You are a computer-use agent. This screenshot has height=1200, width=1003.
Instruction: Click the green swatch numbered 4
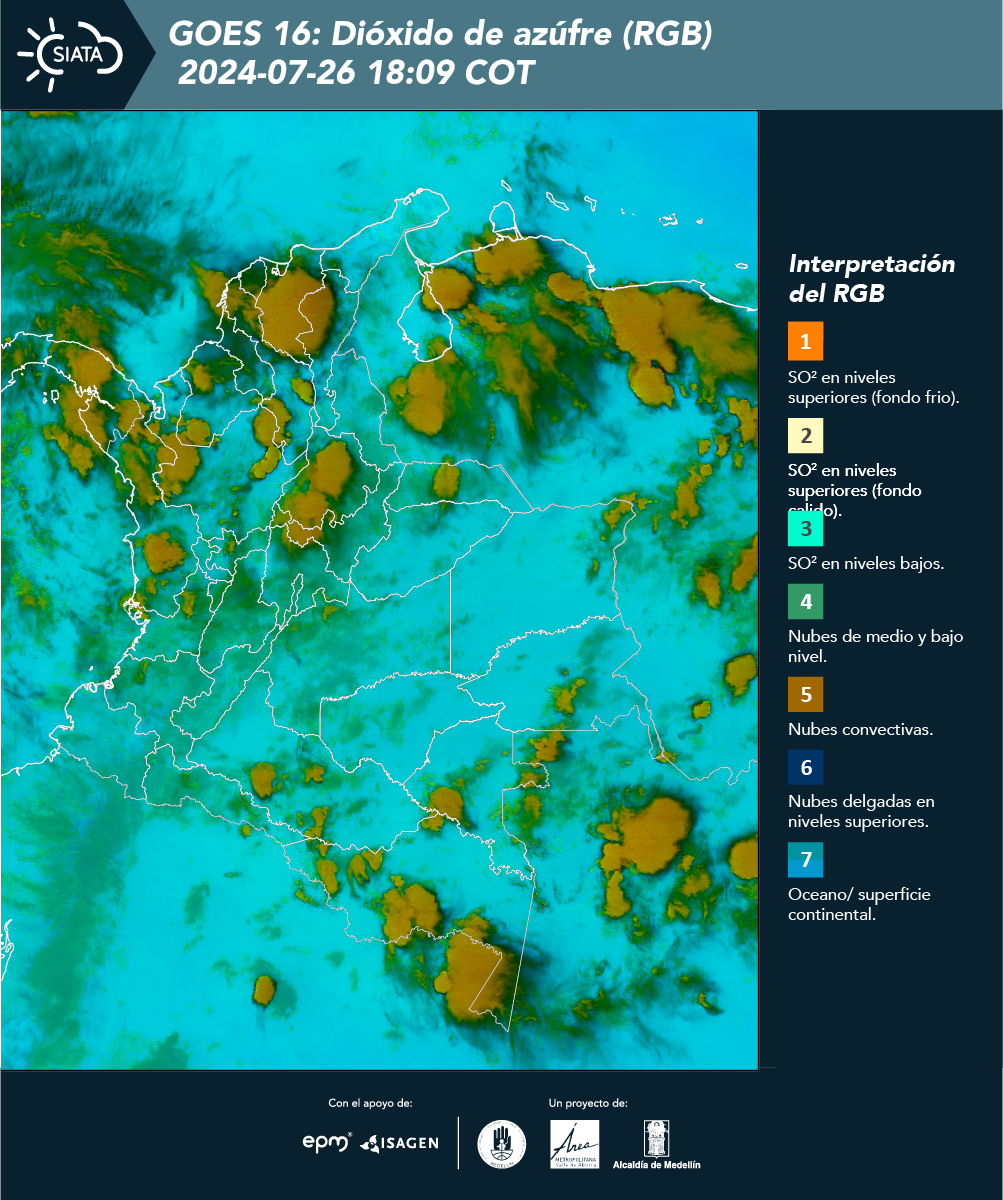coord(806,601)
